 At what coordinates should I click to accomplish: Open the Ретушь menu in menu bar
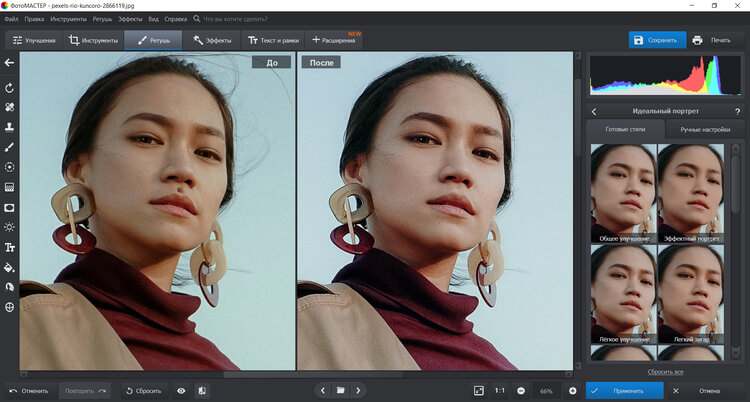pos(102,19)
